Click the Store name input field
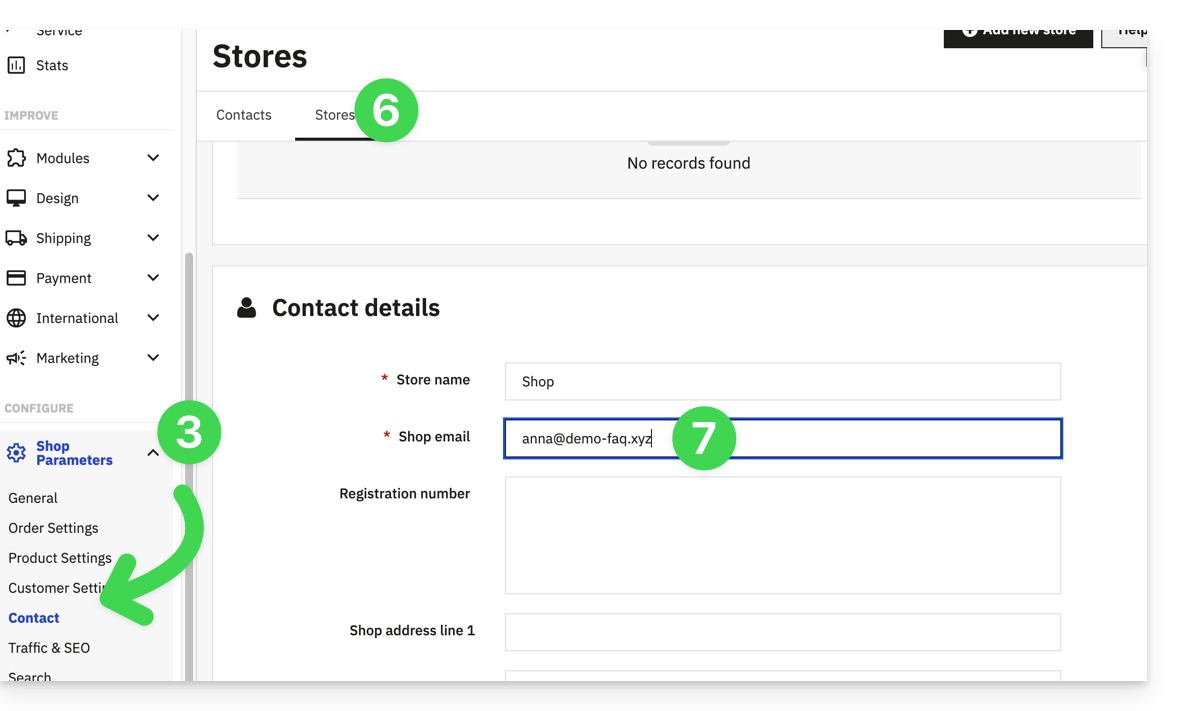 pos(782,381)
